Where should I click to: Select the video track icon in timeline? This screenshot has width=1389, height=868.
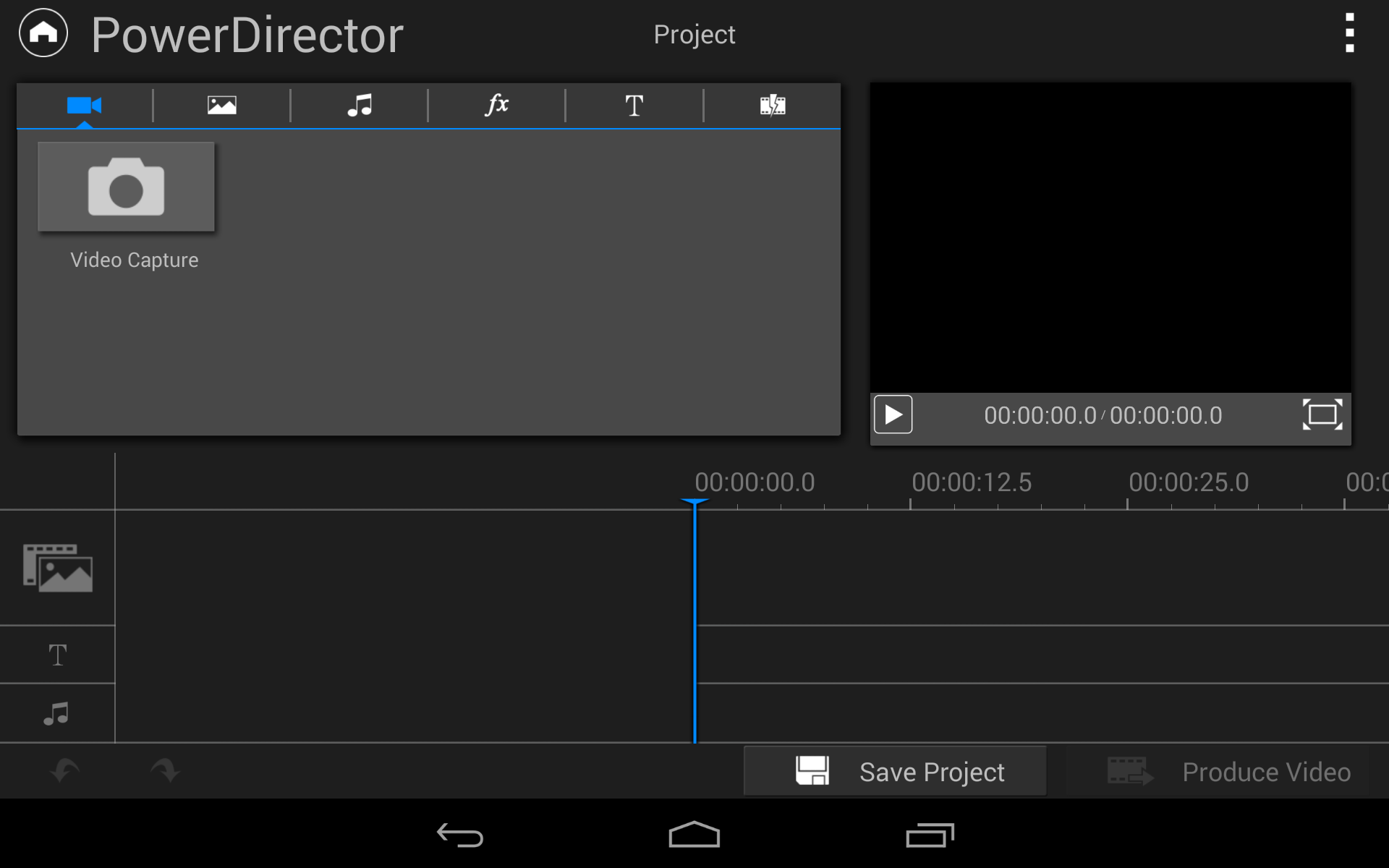pyautogui.click(x=58, y=569)
